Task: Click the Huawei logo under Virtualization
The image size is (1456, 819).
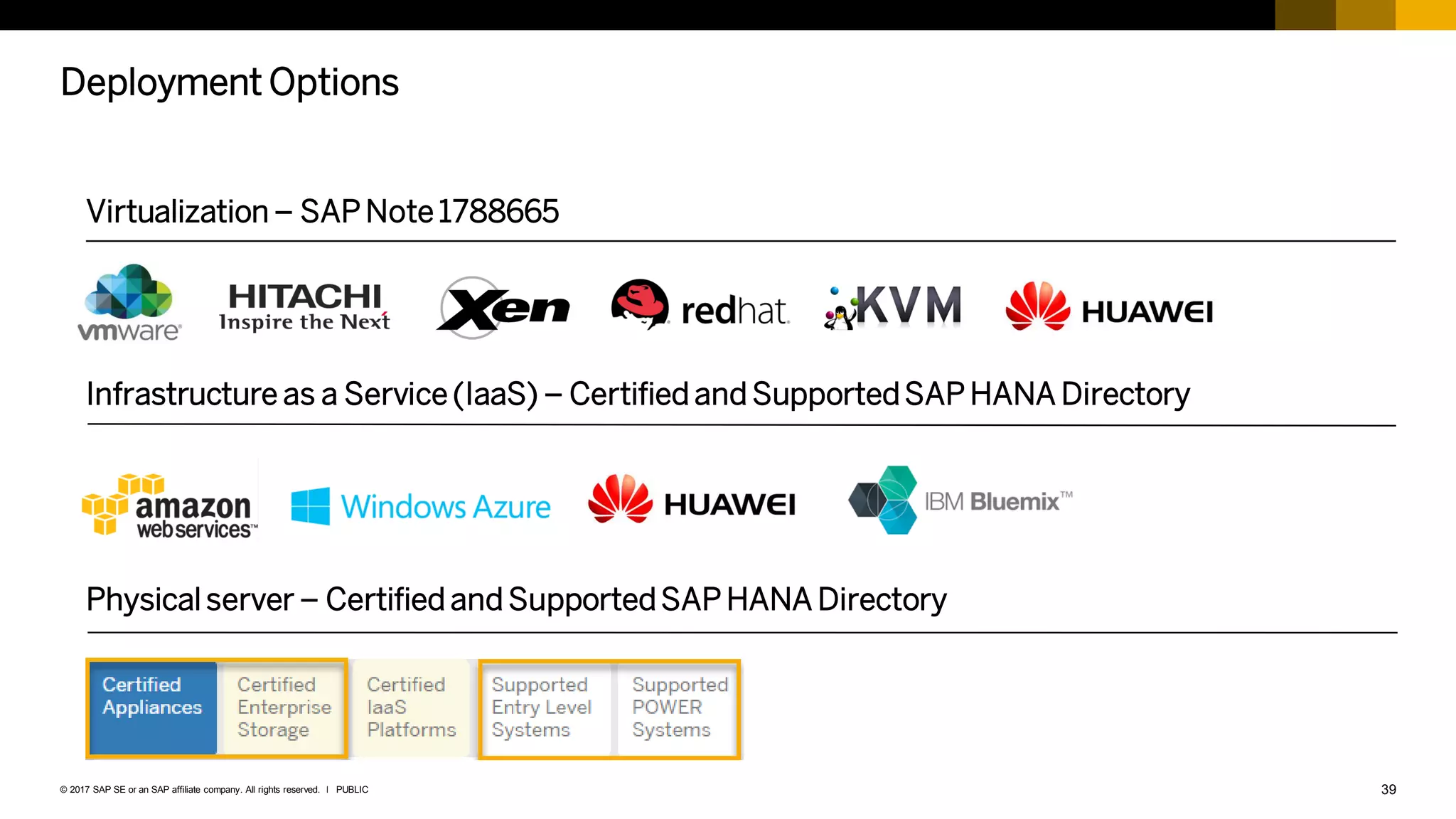Action: 1109,306
